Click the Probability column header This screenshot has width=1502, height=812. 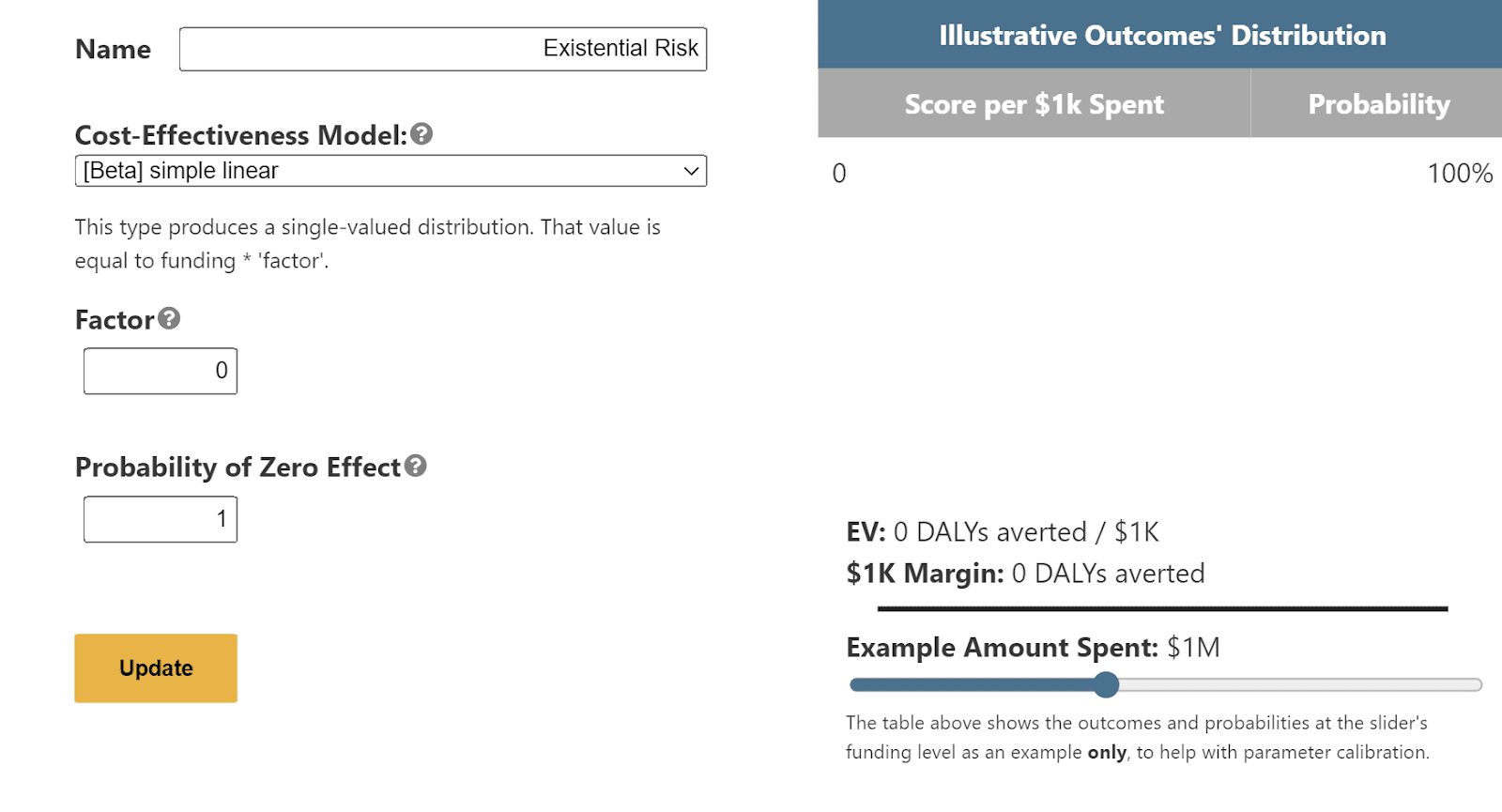click(x=1378, y=103)
